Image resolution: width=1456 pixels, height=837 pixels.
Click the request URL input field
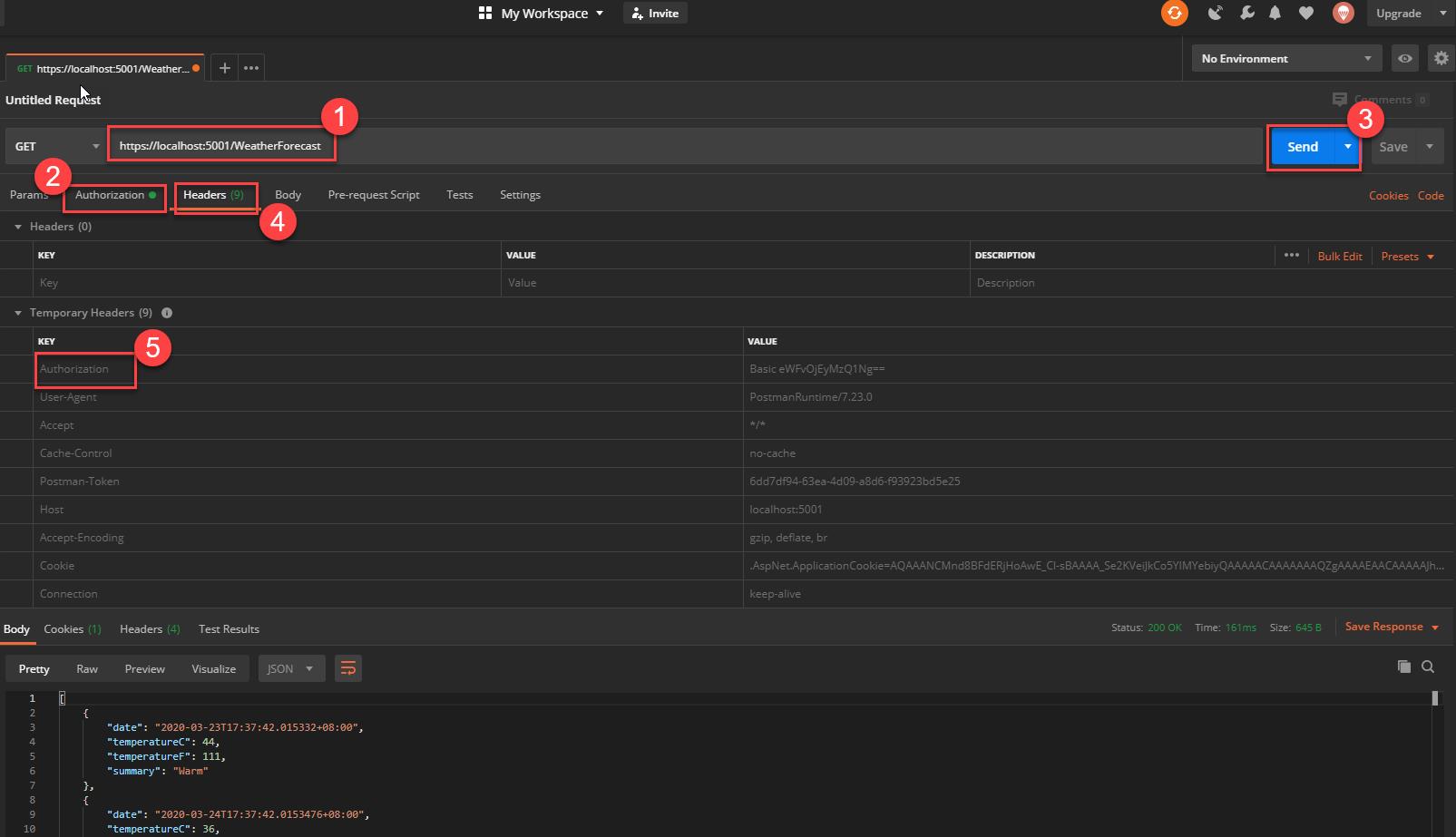click(x=221, y=145)
